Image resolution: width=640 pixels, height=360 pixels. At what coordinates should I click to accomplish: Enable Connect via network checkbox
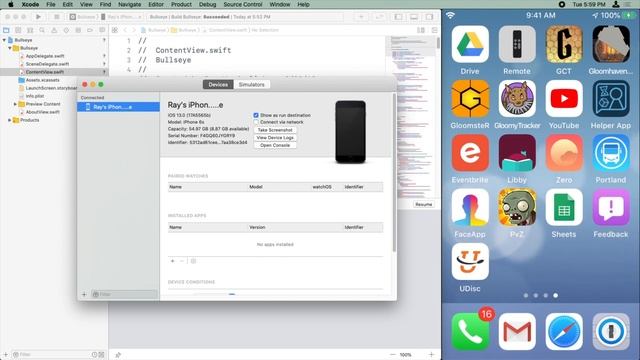pos(256,122)
